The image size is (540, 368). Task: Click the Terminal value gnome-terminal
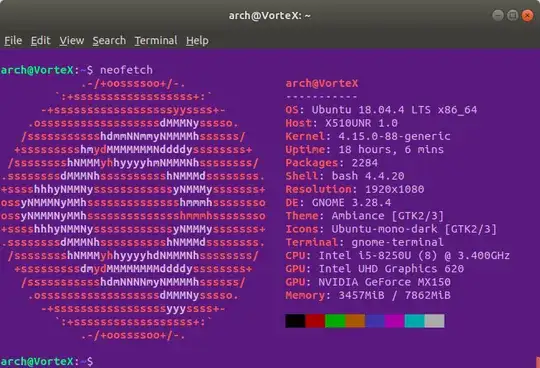[397, 242]
